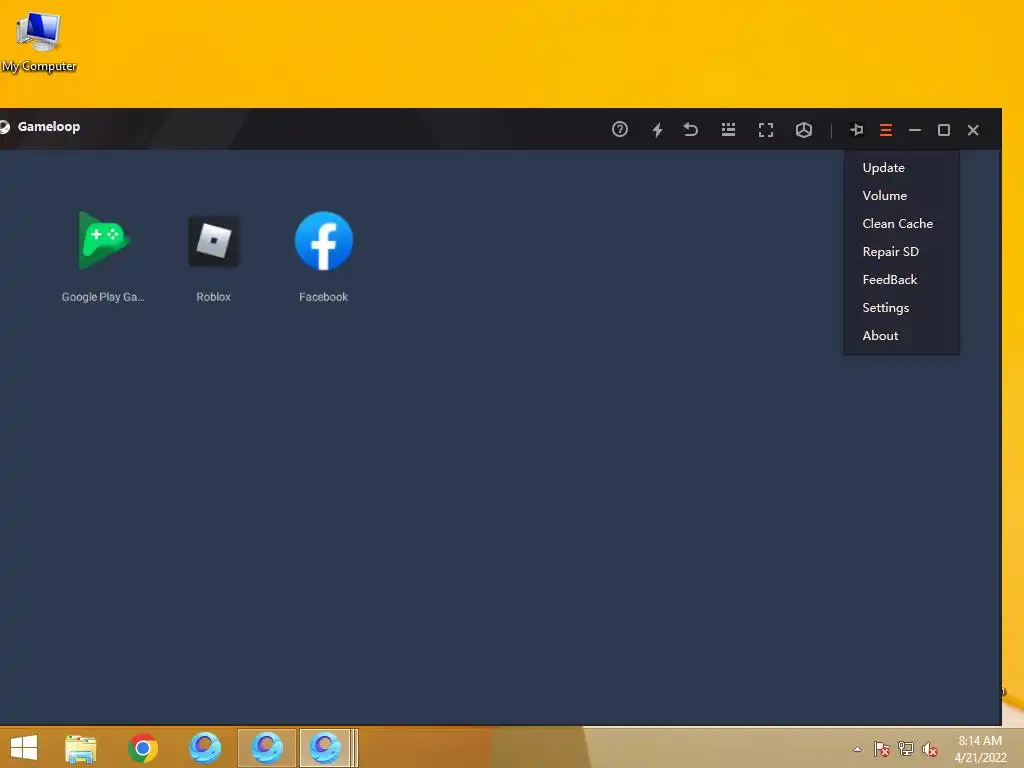Open the help question-mark icon in Gameloop

tap(620, 129)
